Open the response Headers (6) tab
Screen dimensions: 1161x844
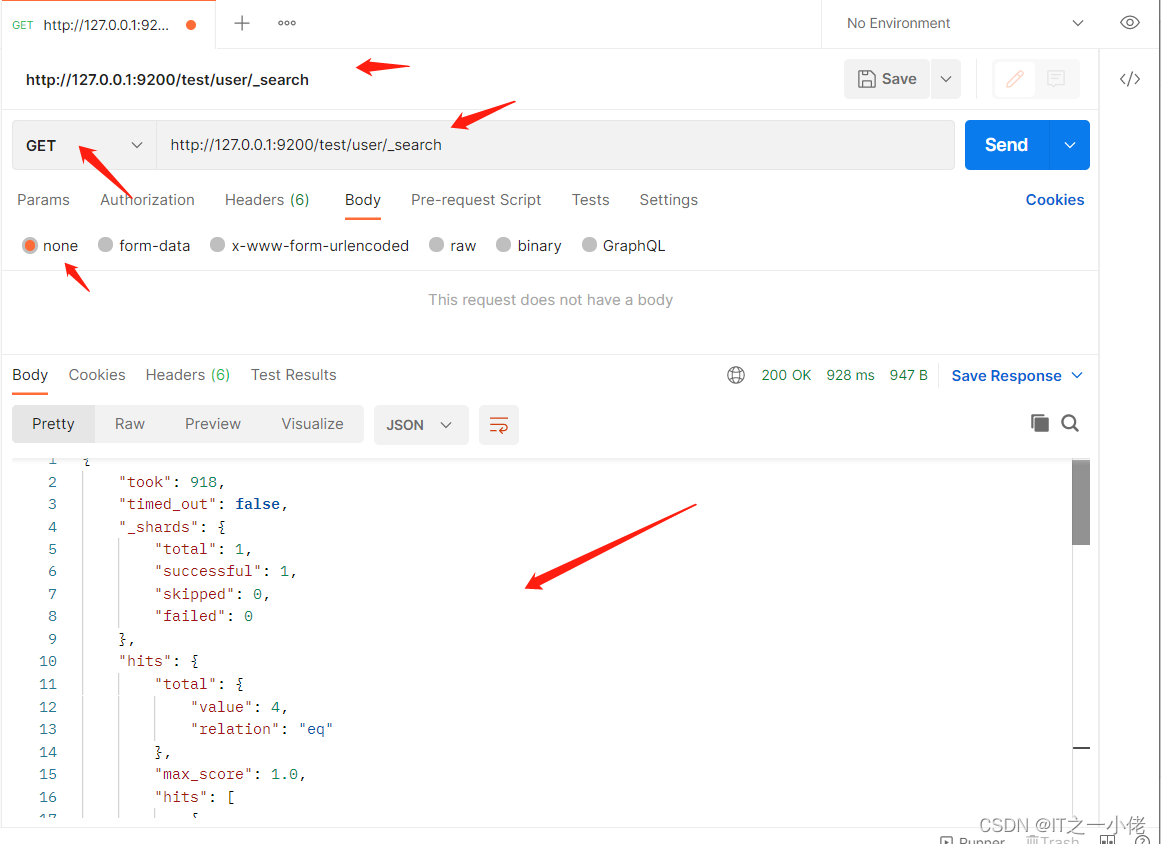tap(187, 375)
